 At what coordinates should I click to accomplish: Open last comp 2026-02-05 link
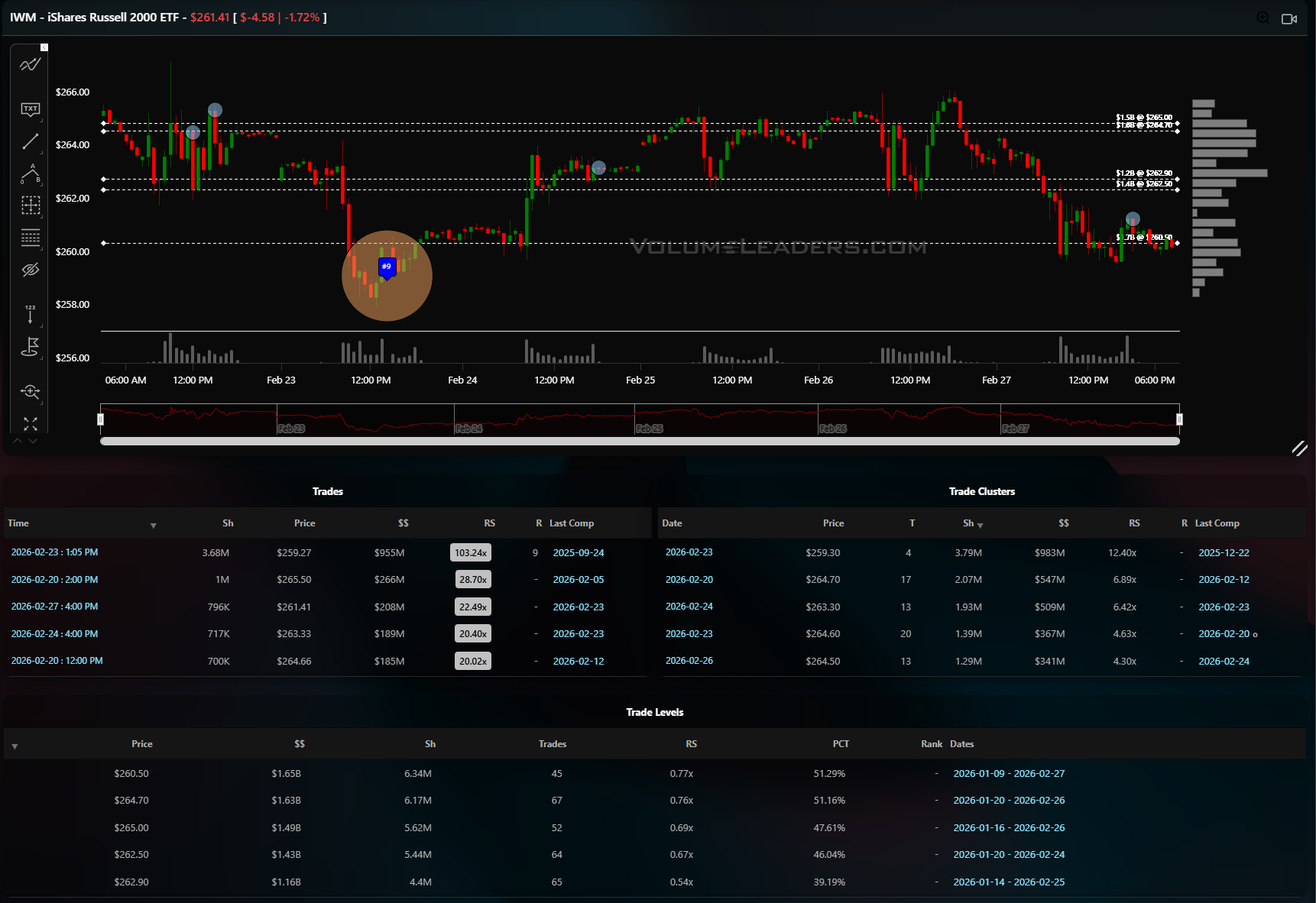[579, 580]
